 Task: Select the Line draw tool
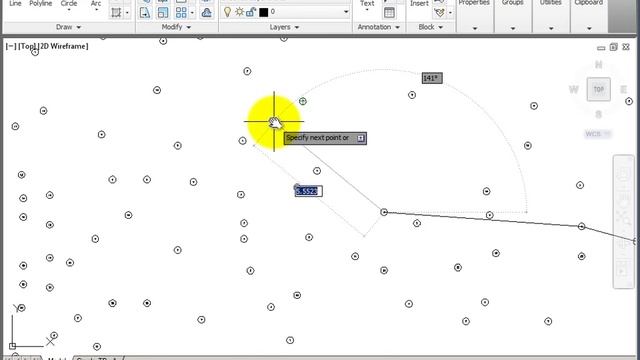(15, 4)
